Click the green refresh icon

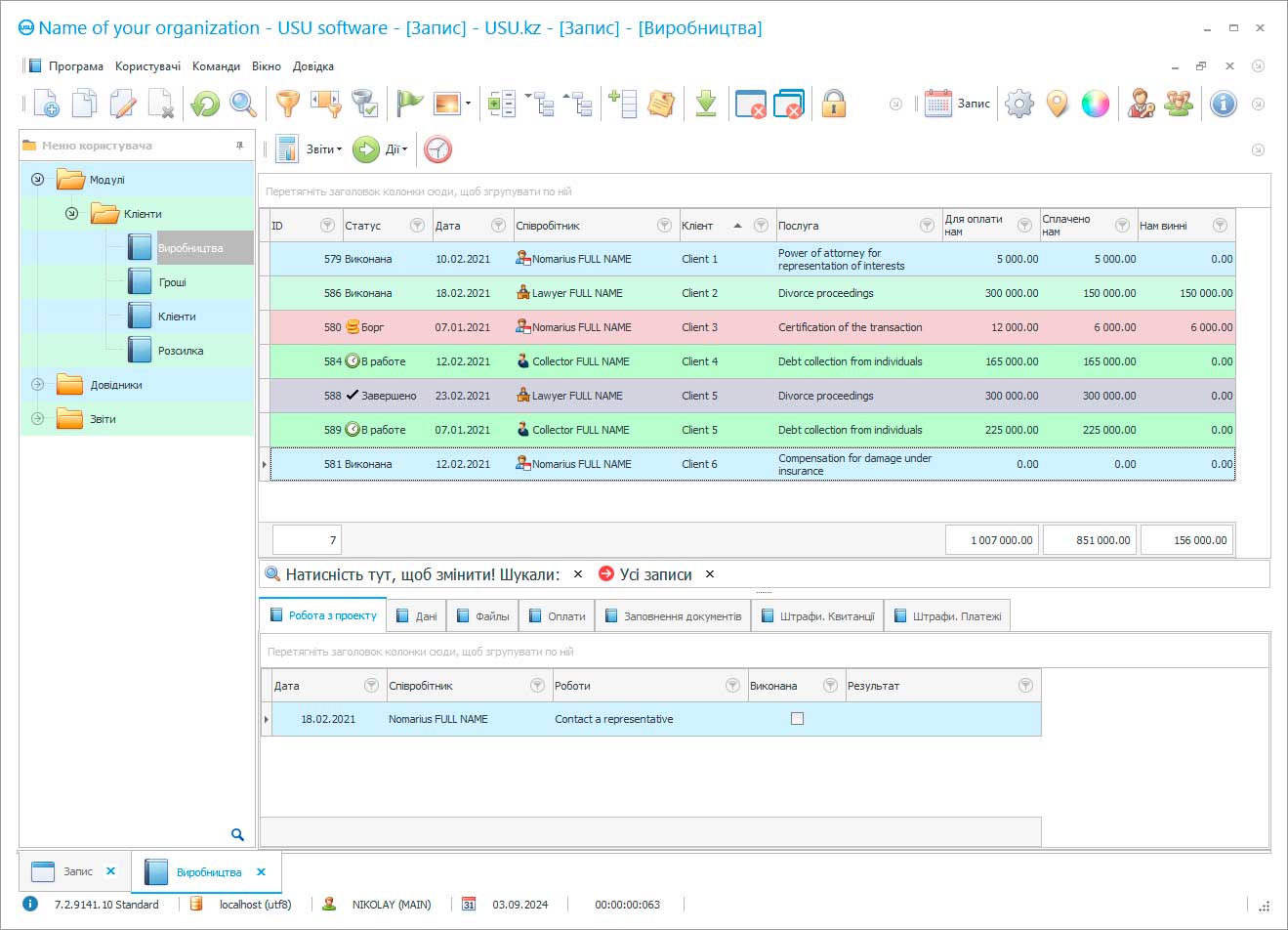(205, 104)
